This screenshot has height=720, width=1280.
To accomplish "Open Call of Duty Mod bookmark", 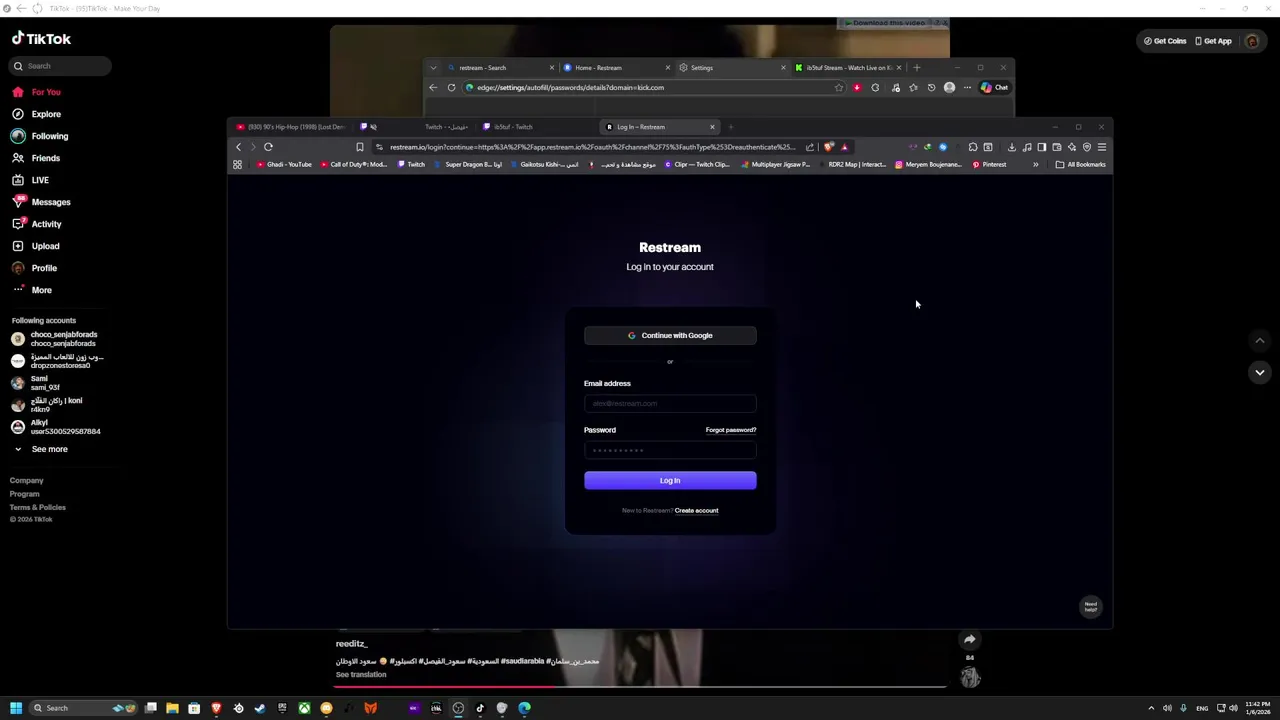I will coord(353,165).
